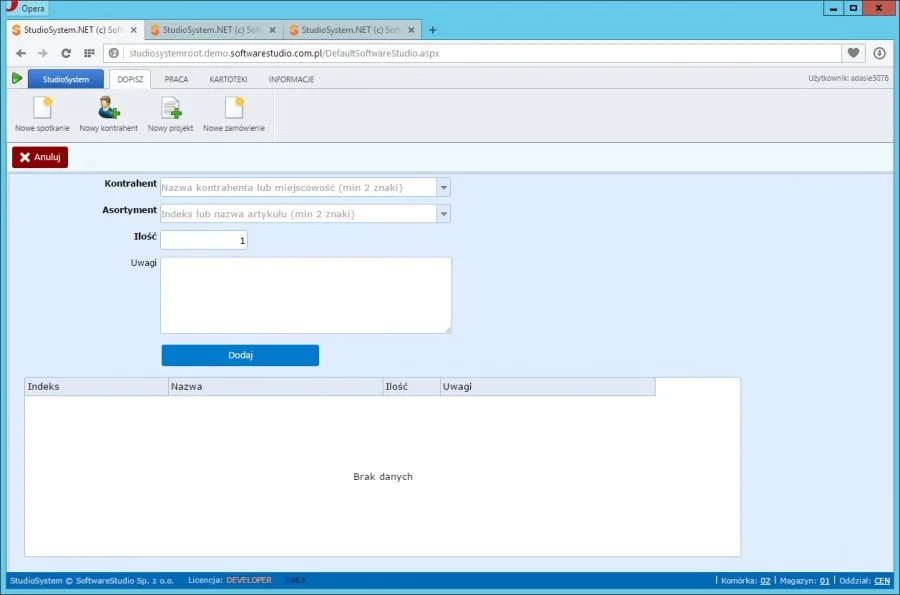Click the Komórka 02 link
This screenshot has height=595, width=900.
click(x=765, y=581)
